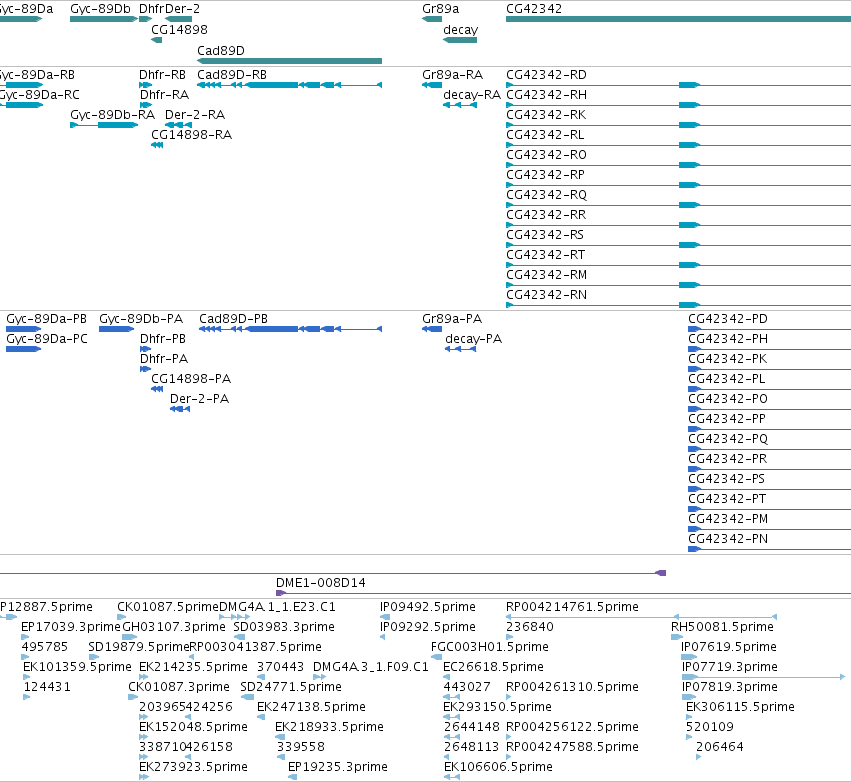The height and width of the screenshot is (782, 851).
Task: Open the CG42342-RT transcript label
Action: (x=545, y=255)
